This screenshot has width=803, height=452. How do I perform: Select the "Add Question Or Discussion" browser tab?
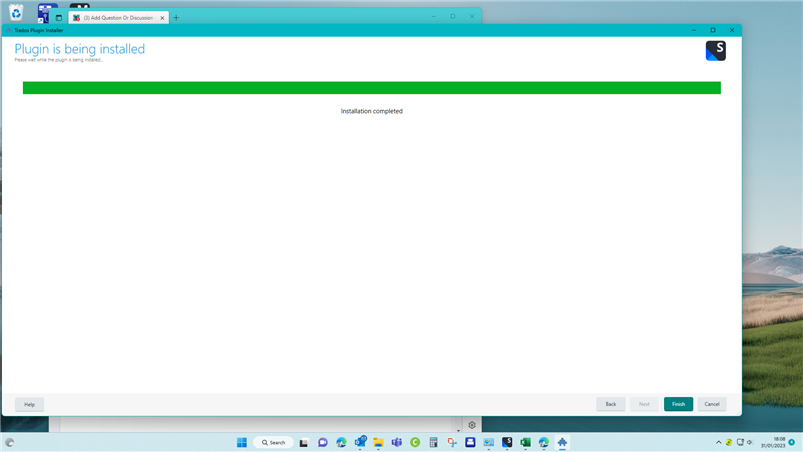(x=118, y=17)
